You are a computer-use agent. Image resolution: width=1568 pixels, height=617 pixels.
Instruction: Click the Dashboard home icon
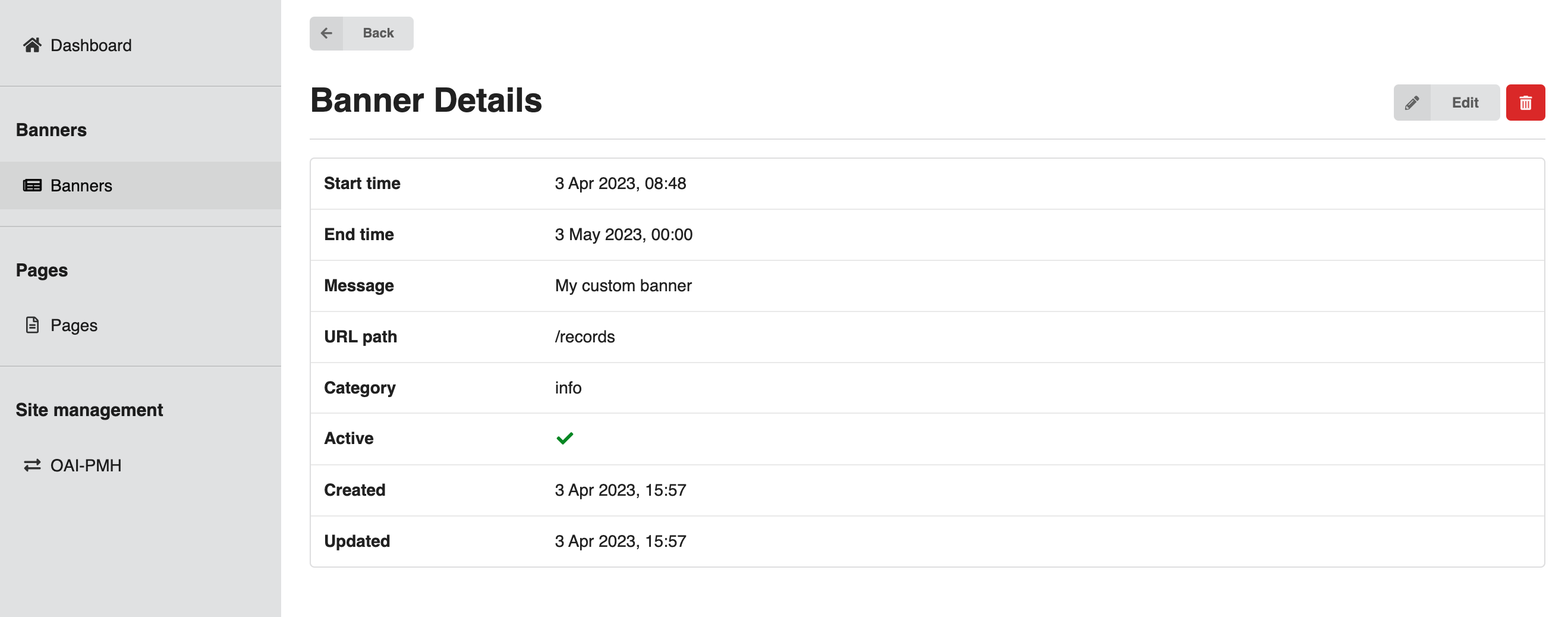pyautogui.click(x=32, y=45)
